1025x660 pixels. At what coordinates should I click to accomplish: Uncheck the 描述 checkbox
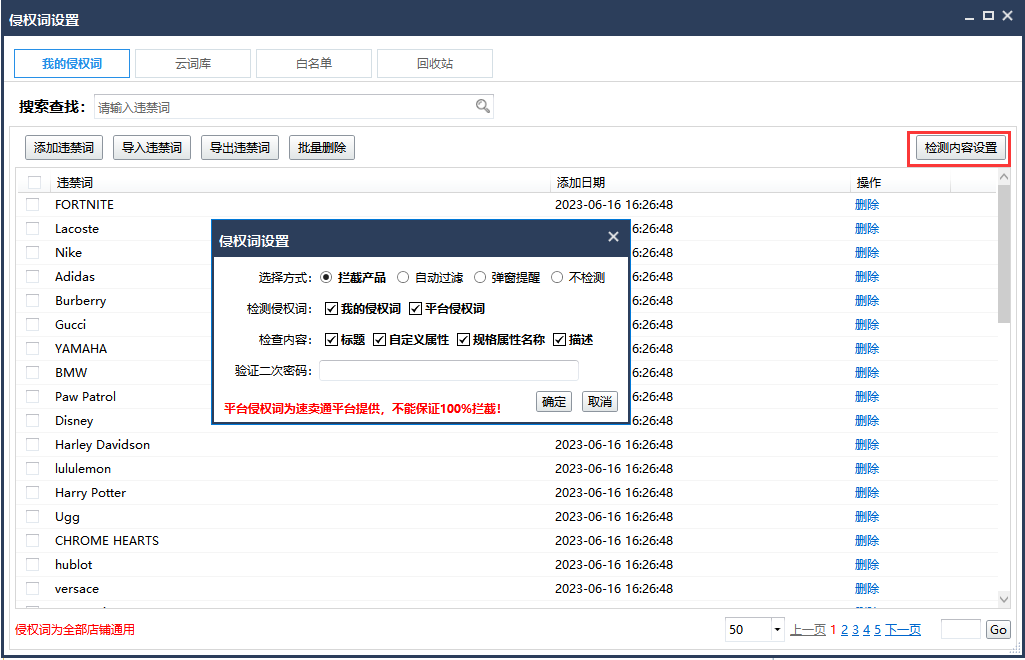pos(560,339)
